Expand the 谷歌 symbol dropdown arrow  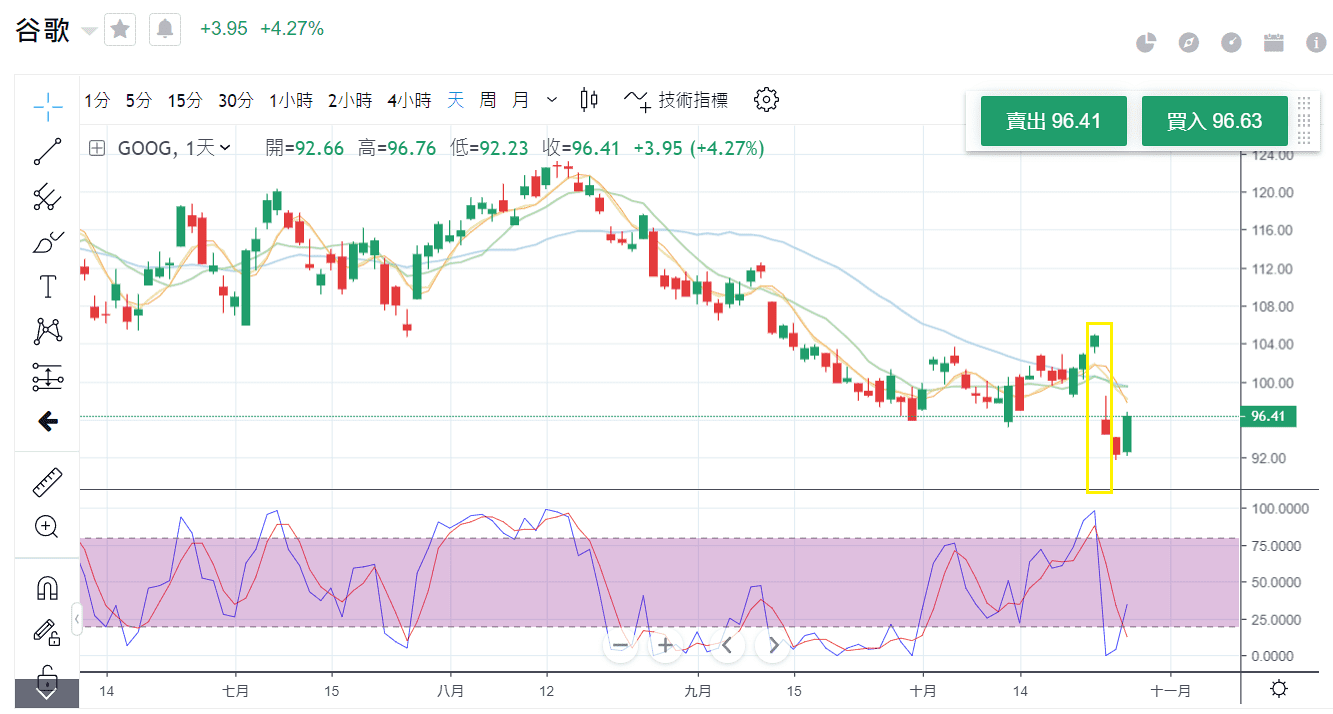pyautogui.click(x=89, y=31)
